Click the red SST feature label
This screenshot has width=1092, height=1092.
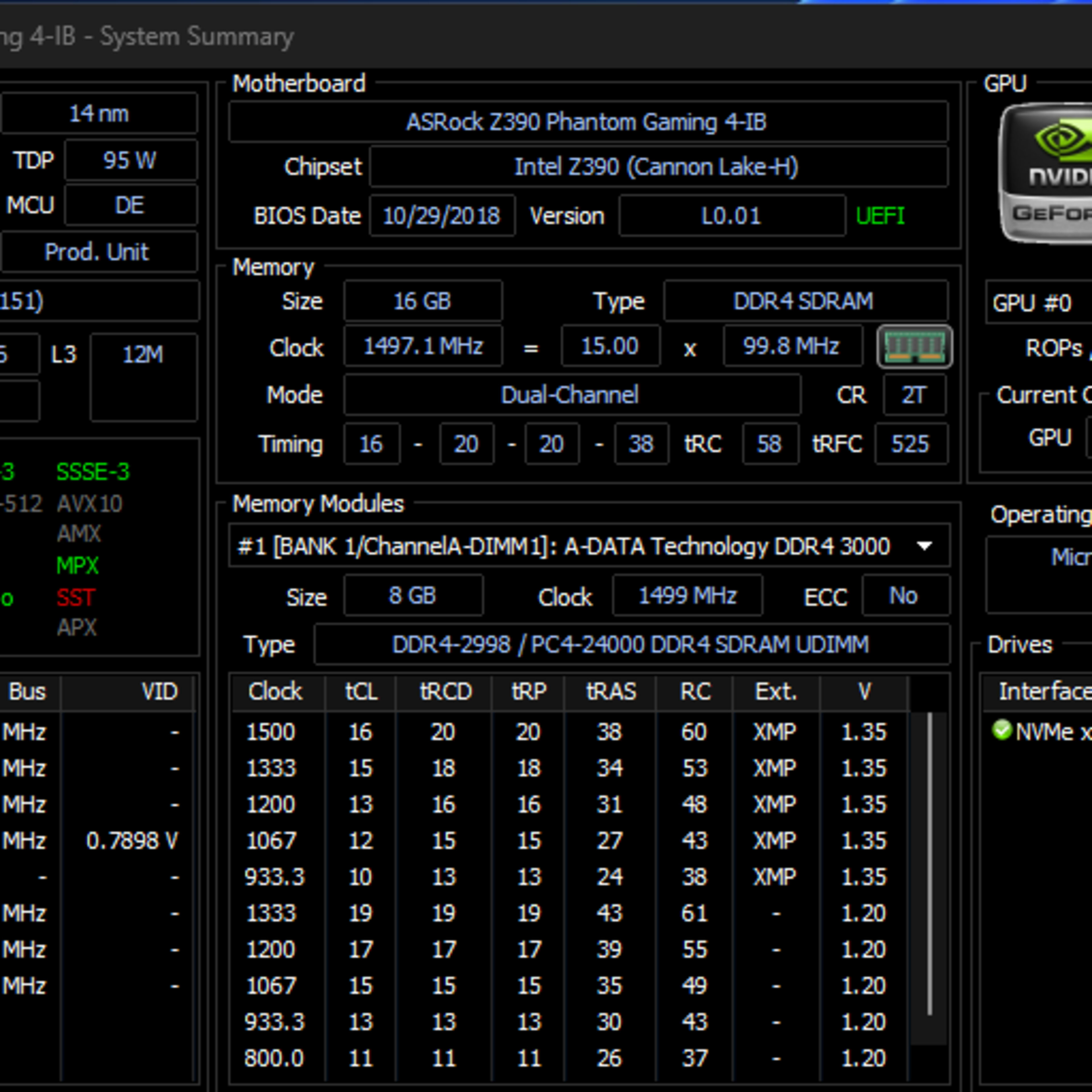76,597
